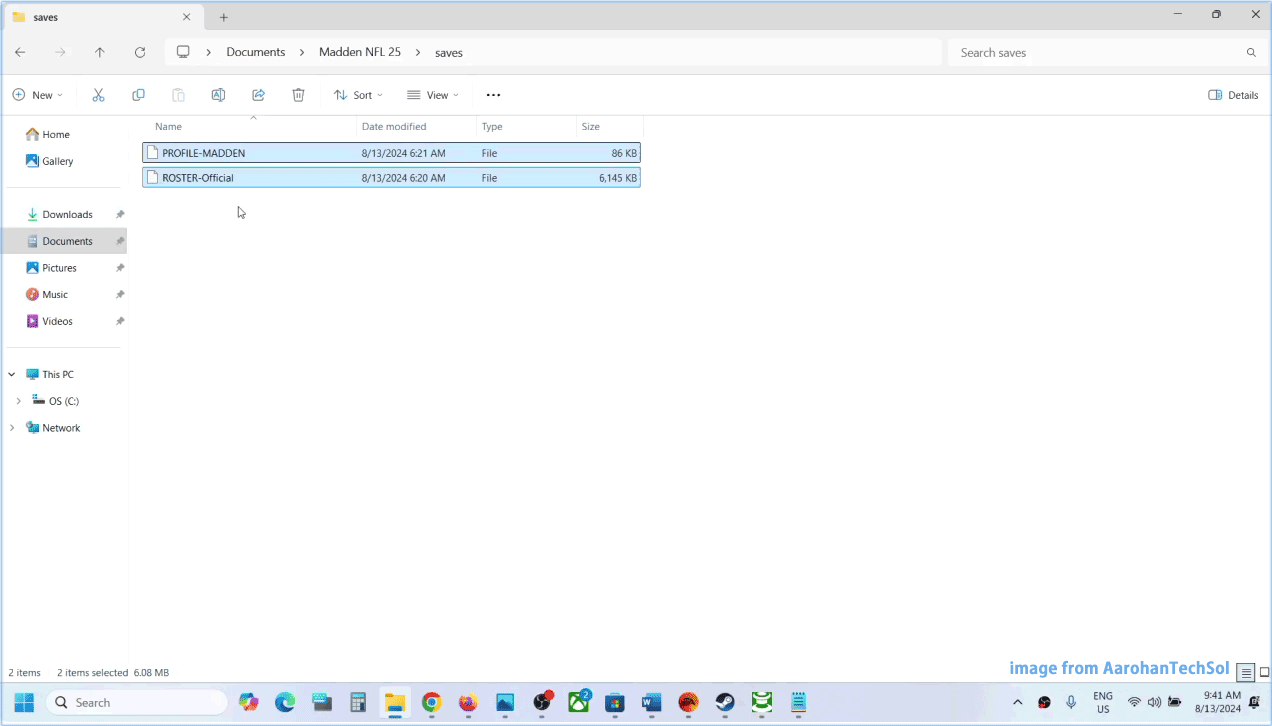Go forward with the right arrow

(x=60, y=52)
